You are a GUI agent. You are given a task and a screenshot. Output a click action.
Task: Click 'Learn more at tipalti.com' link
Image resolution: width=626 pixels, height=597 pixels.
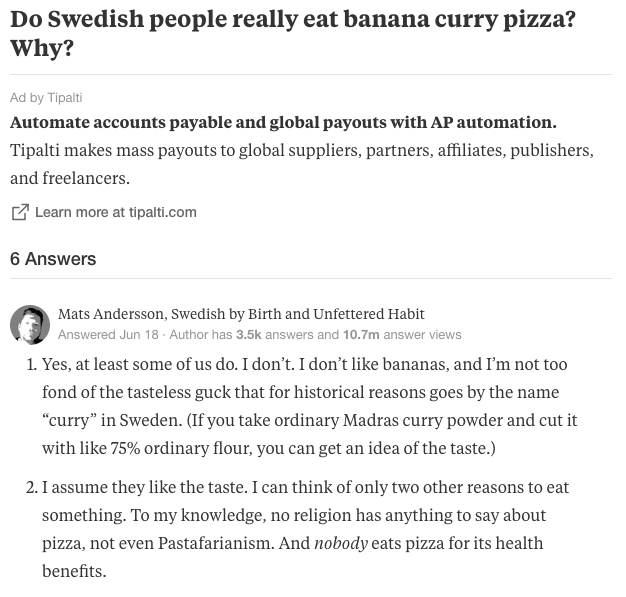(116, 212)
